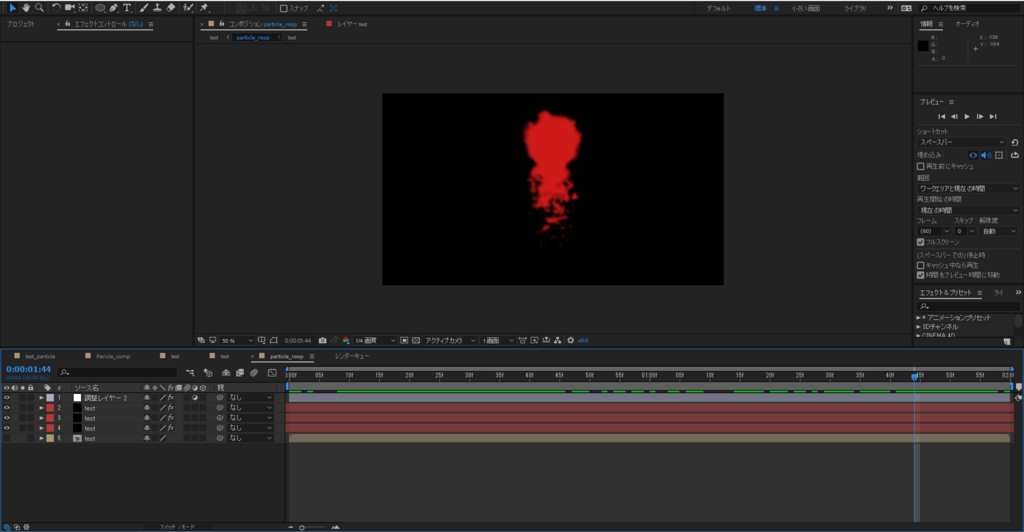Hide test layer number 4
Screen dimensions: 1024x532
click(7, 428)
